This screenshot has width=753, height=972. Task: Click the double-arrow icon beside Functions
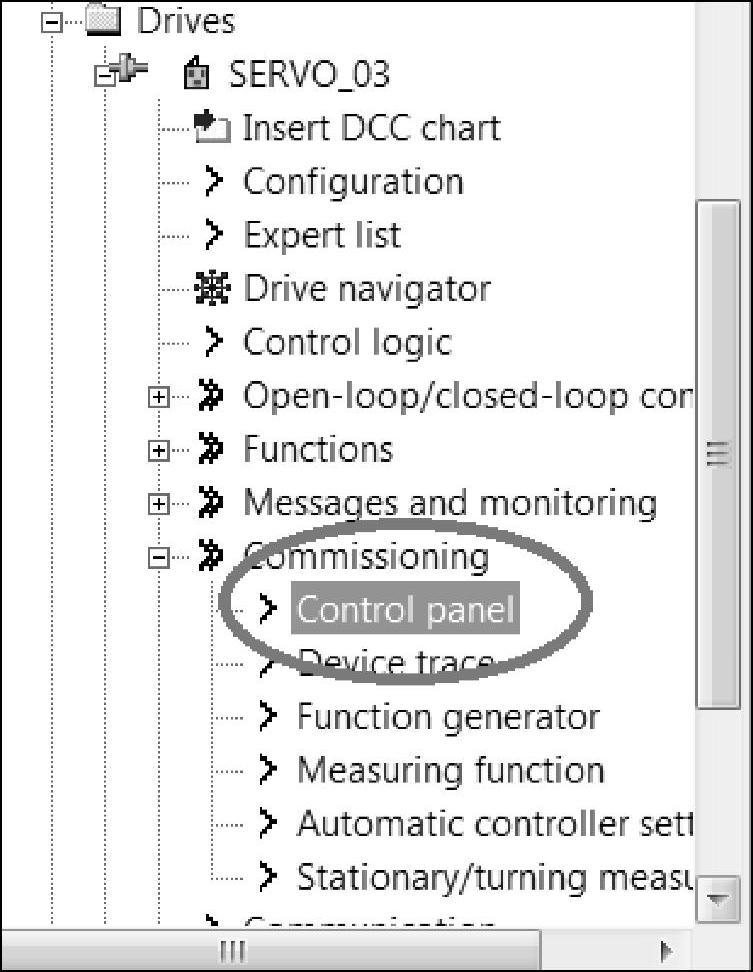[x=211, y=449]
